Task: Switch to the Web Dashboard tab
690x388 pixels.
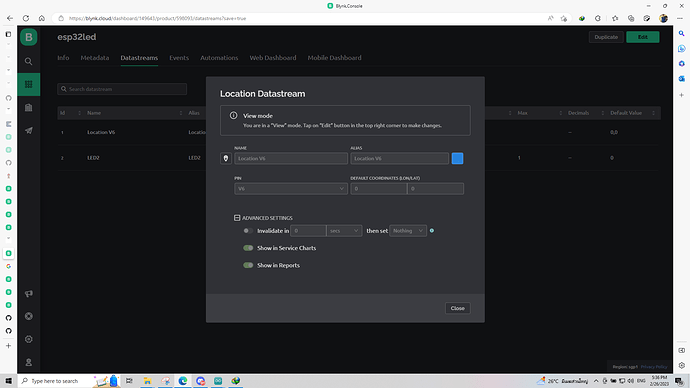Action: pyautogui.click(x=273, y=58)
